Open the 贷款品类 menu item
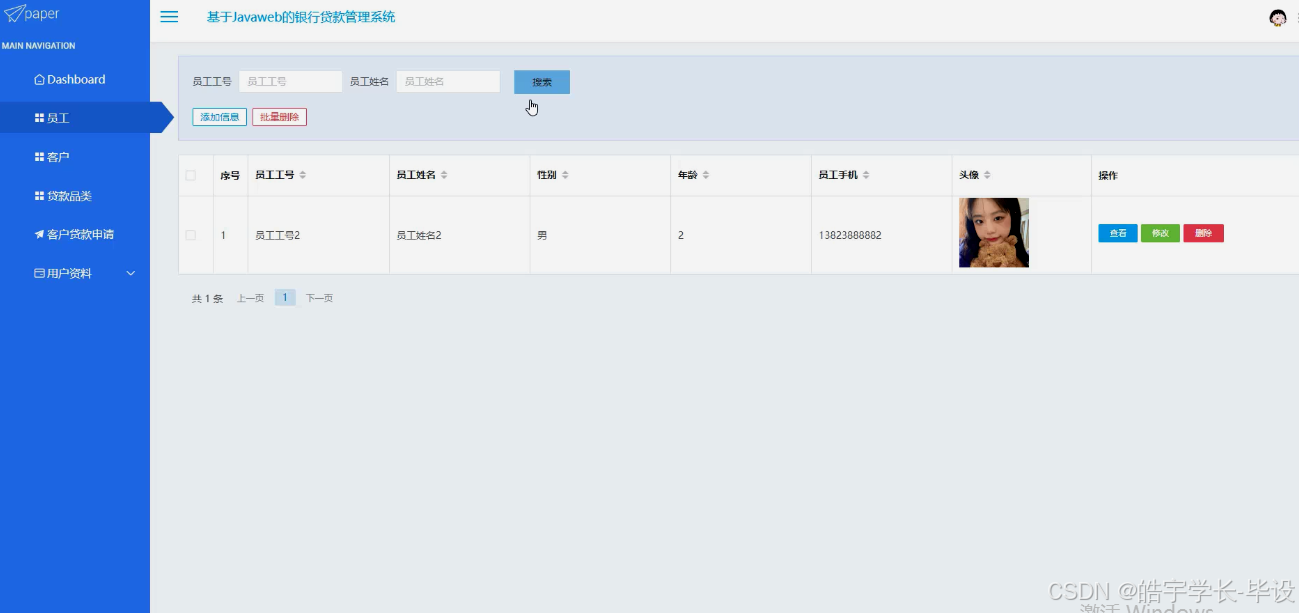Image resolution: width=1299 pixels, height=613 pixels. tap(75, 196)
